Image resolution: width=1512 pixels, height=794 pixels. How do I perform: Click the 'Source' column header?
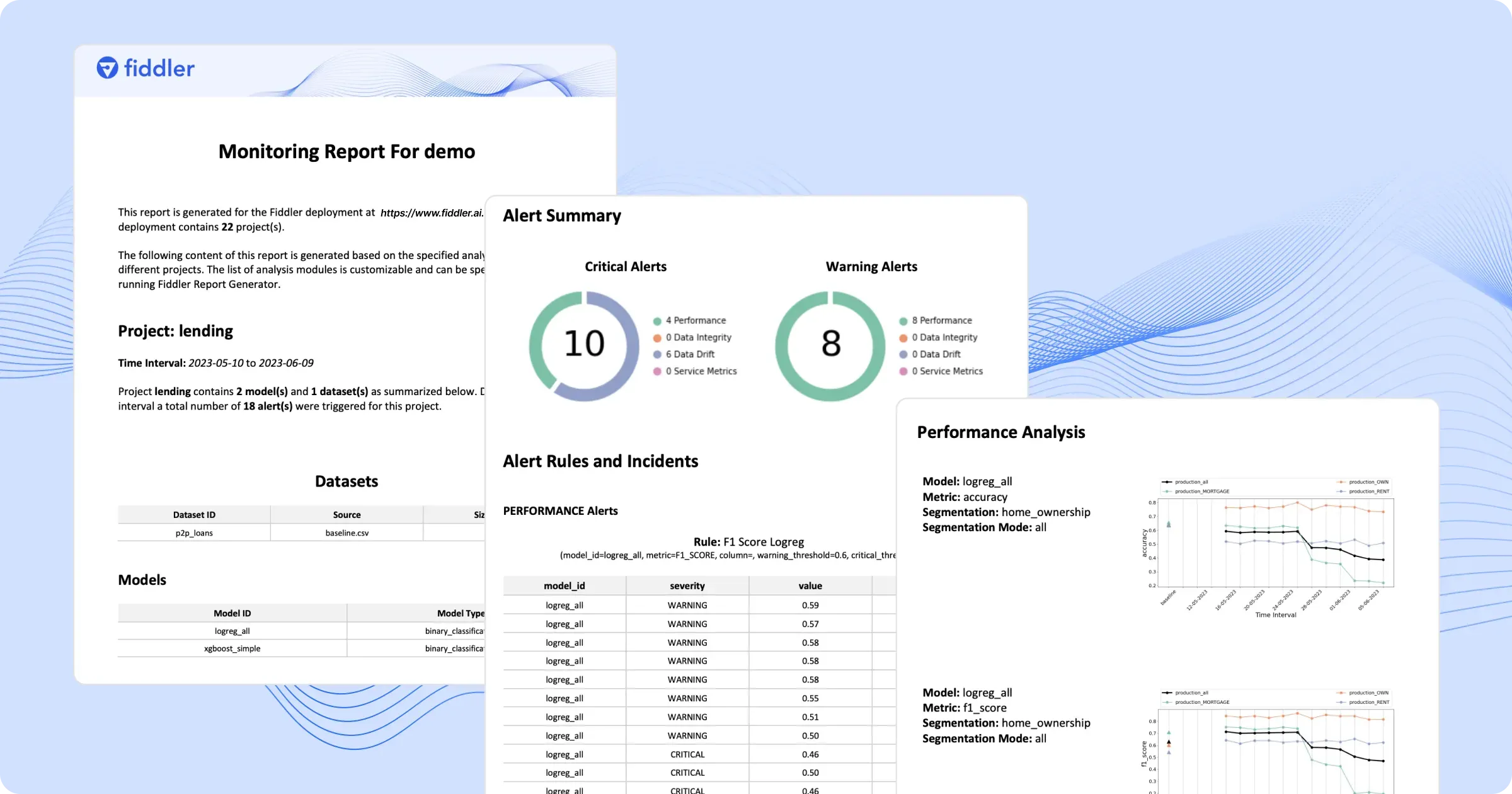tap(346, 515)
